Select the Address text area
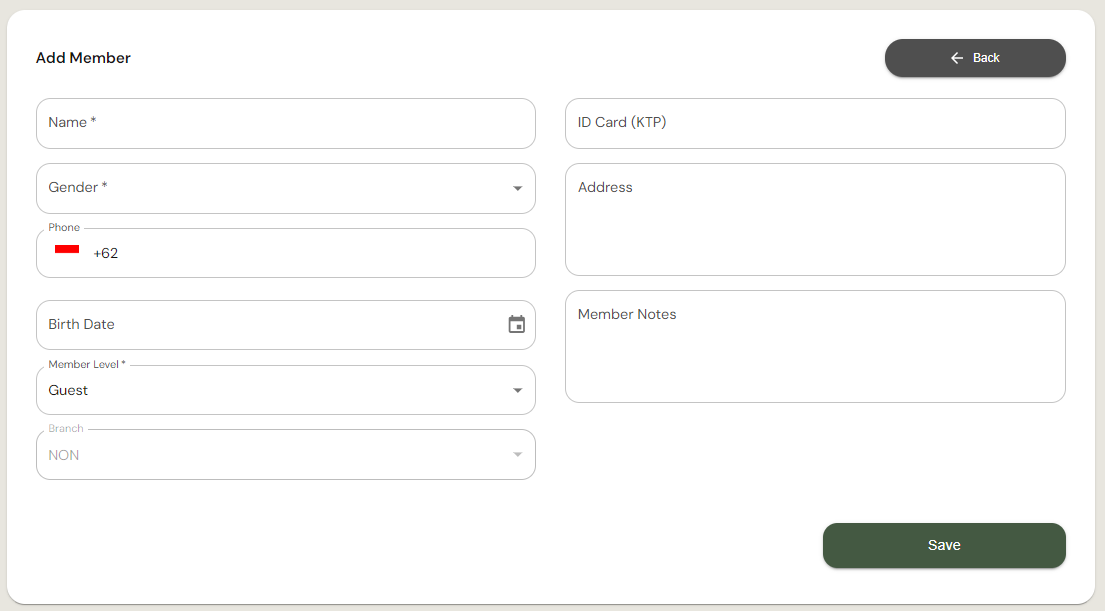This screenshot has height=611, width=1105. point(815,220)
